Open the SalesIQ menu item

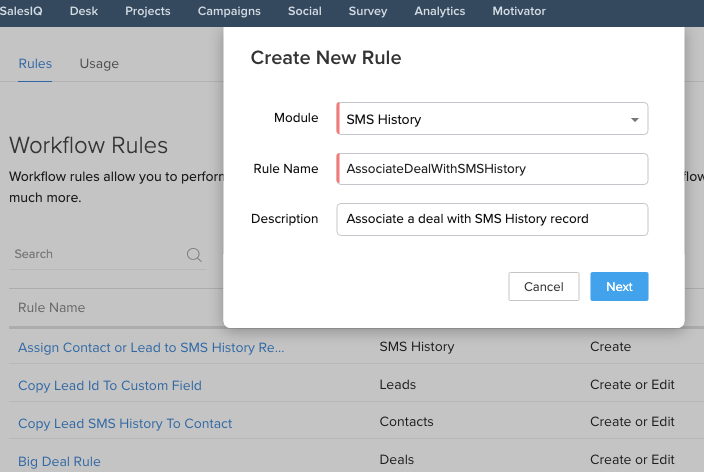pyautogui.click(x=21, y=11)
